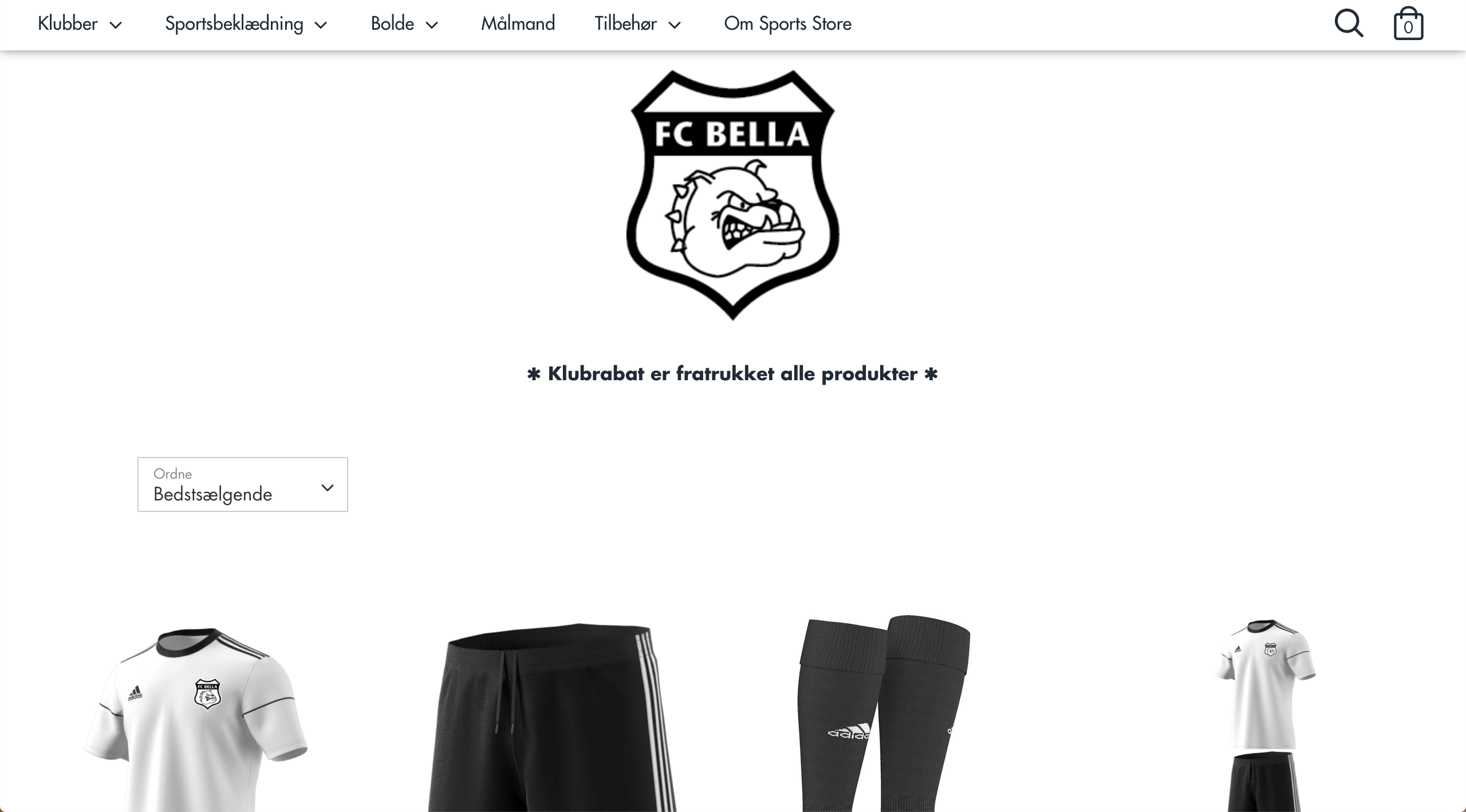Viewport: 1466px width, 812px height.
Task: Click the FC Bella bulldog crest logo
Action: click(x=733, y=195)
